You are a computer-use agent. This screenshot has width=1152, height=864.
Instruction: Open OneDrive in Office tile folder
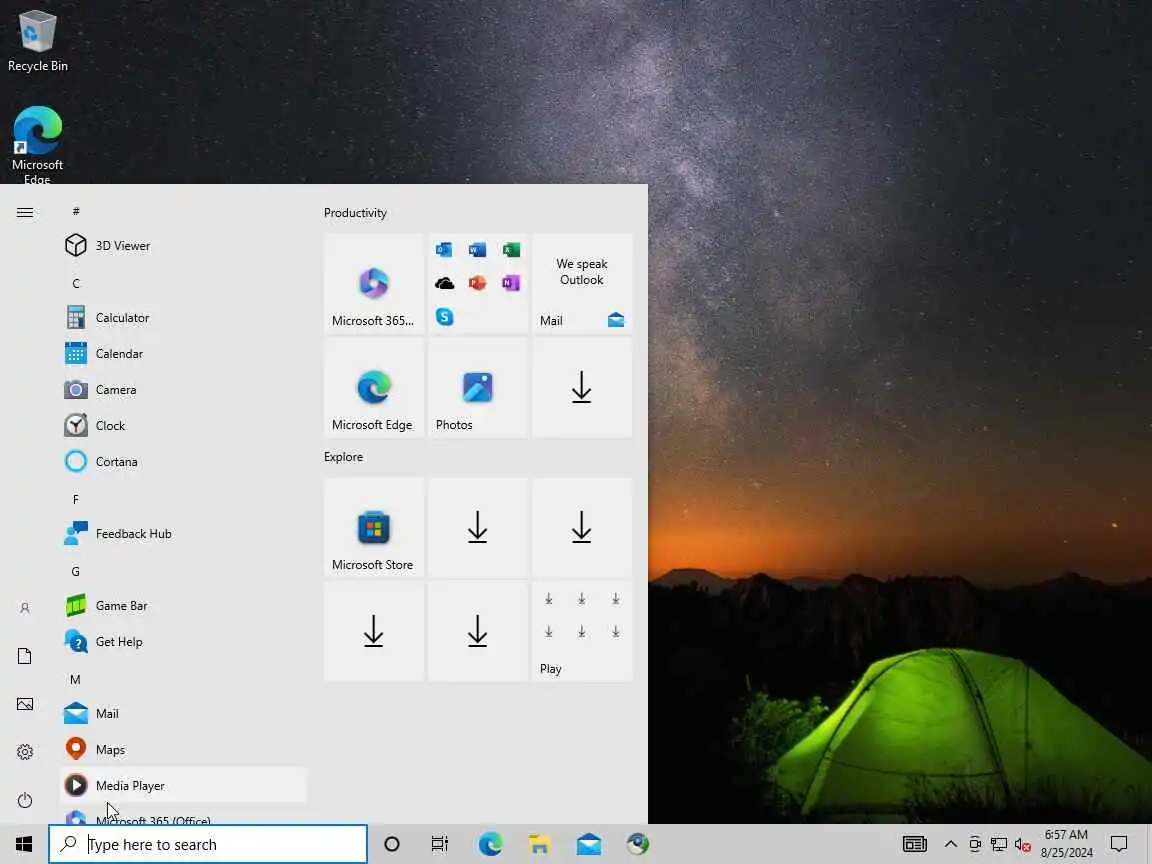click(444, 283)
